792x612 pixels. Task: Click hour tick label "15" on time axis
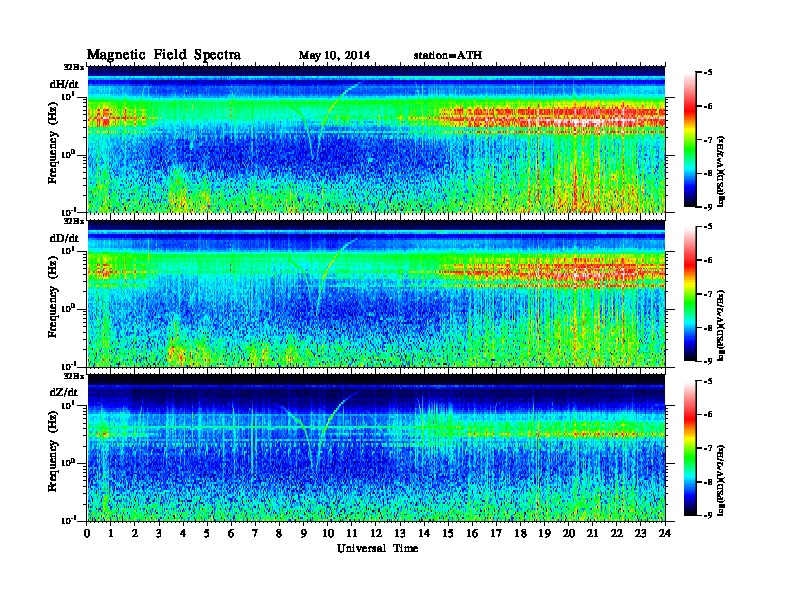(448, 533)
